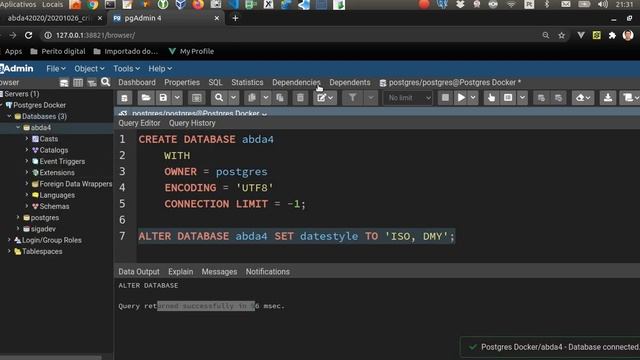Viewport: 640px width, 360px height.
Task: Show the Data Output panel tab
Action: point(139,272)
